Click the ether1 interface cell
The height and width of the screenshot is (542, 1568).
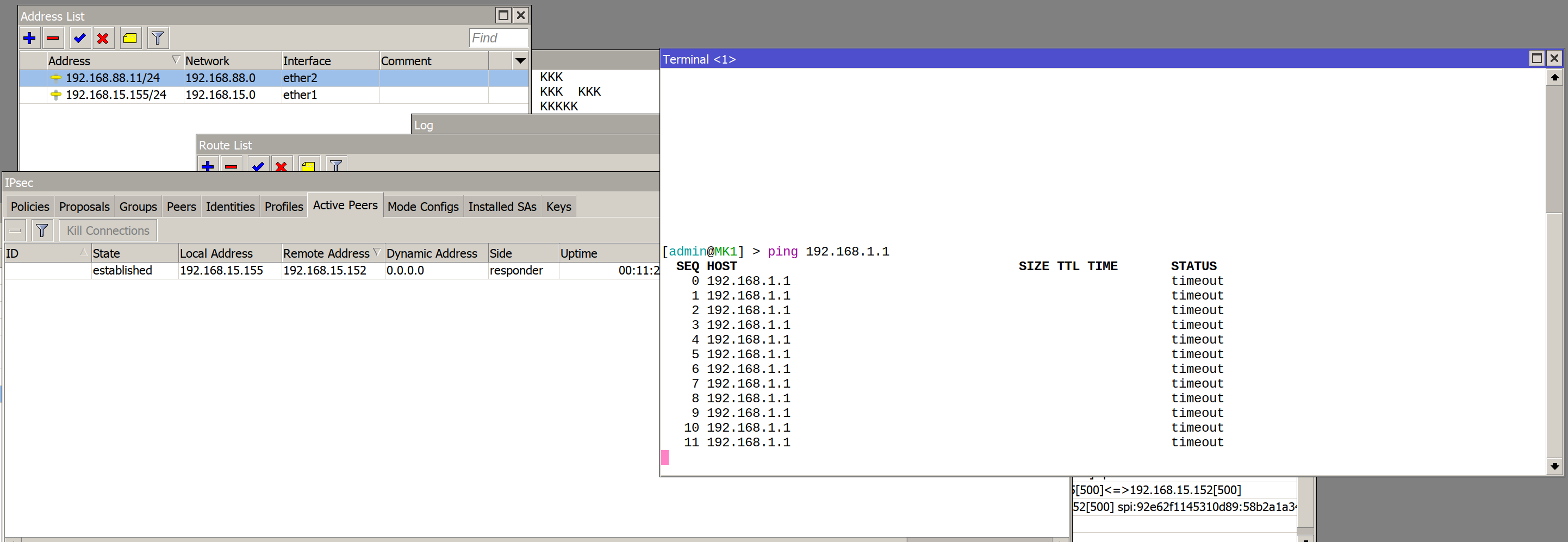click(330, 95)
